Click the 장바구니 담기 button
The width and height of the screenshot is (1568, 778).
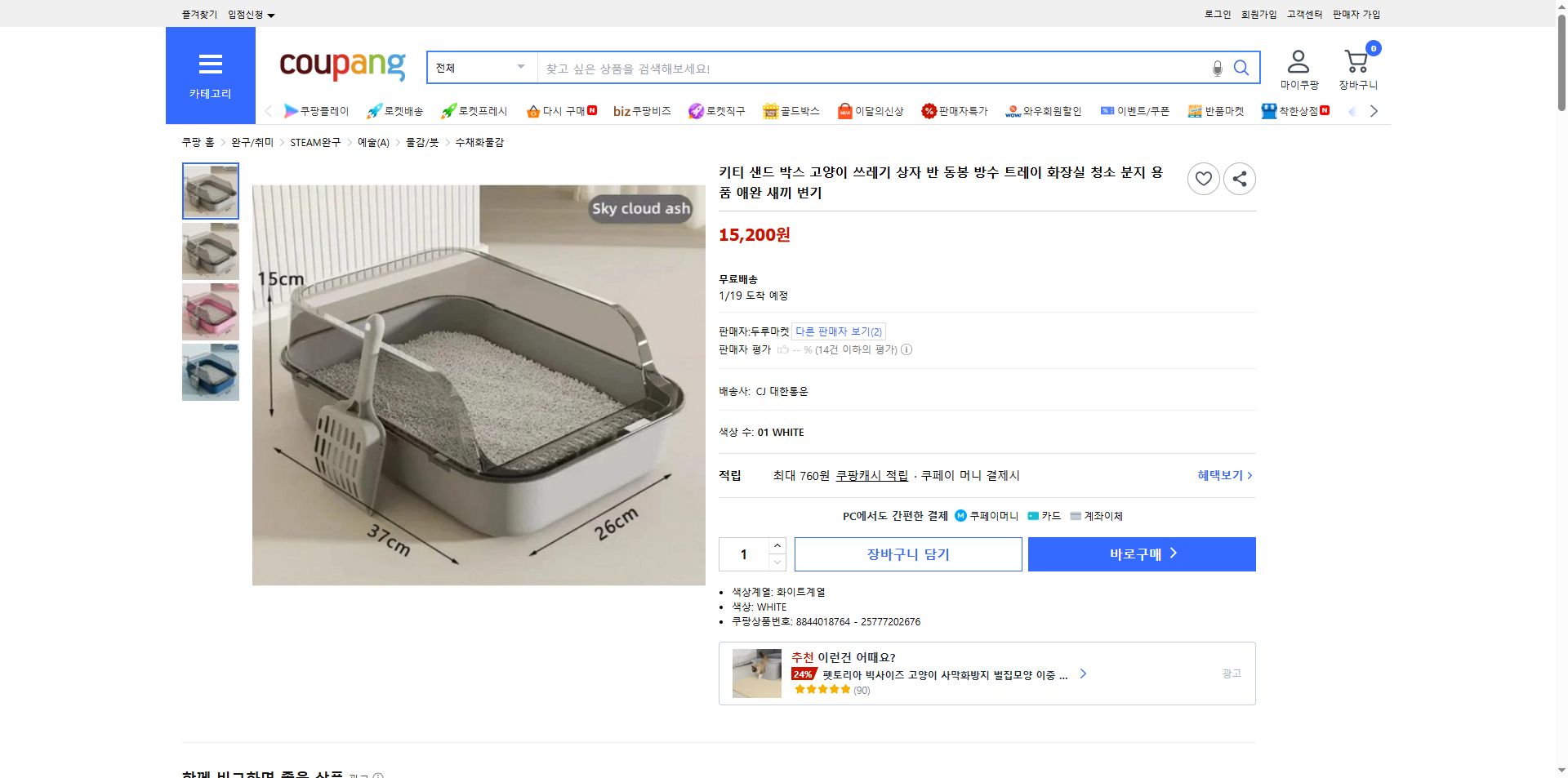(x=907, y=553)
